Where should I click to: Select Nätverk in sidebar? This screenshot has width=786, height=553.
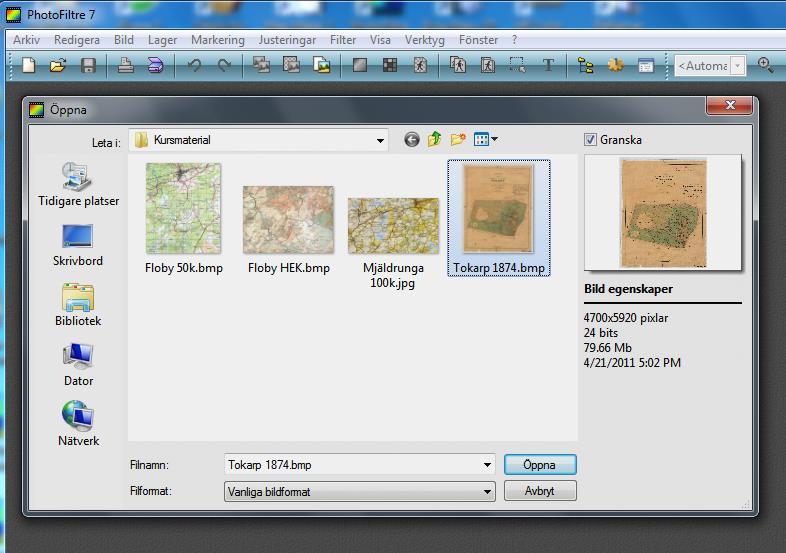(x=78, y=424)
